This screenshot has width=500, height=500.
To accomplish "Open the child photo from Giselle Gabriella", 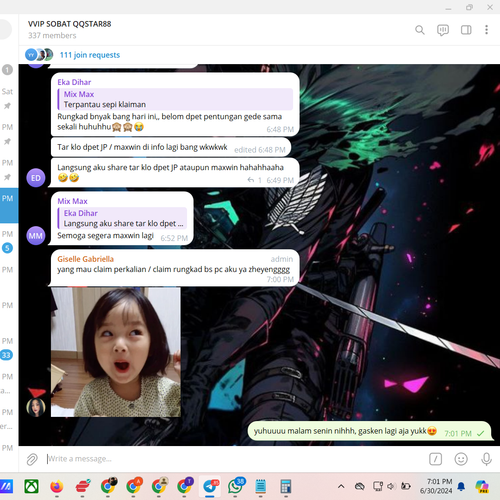I will point(116,352).
